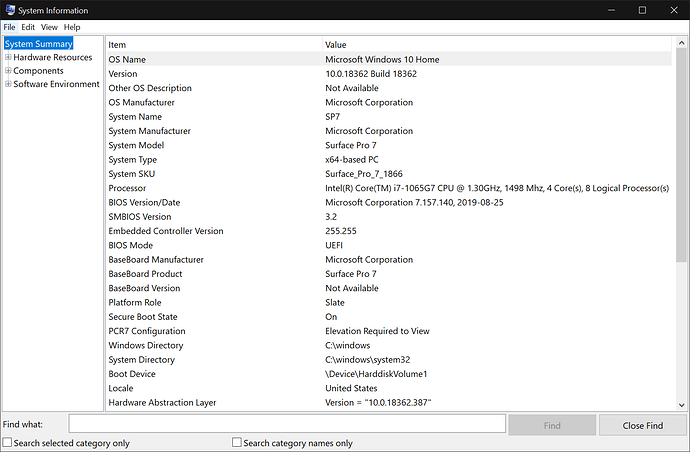Screen dimensions: 690x452
Task: Click the Elevation Required to View value
Action: [x=377, y=331]
